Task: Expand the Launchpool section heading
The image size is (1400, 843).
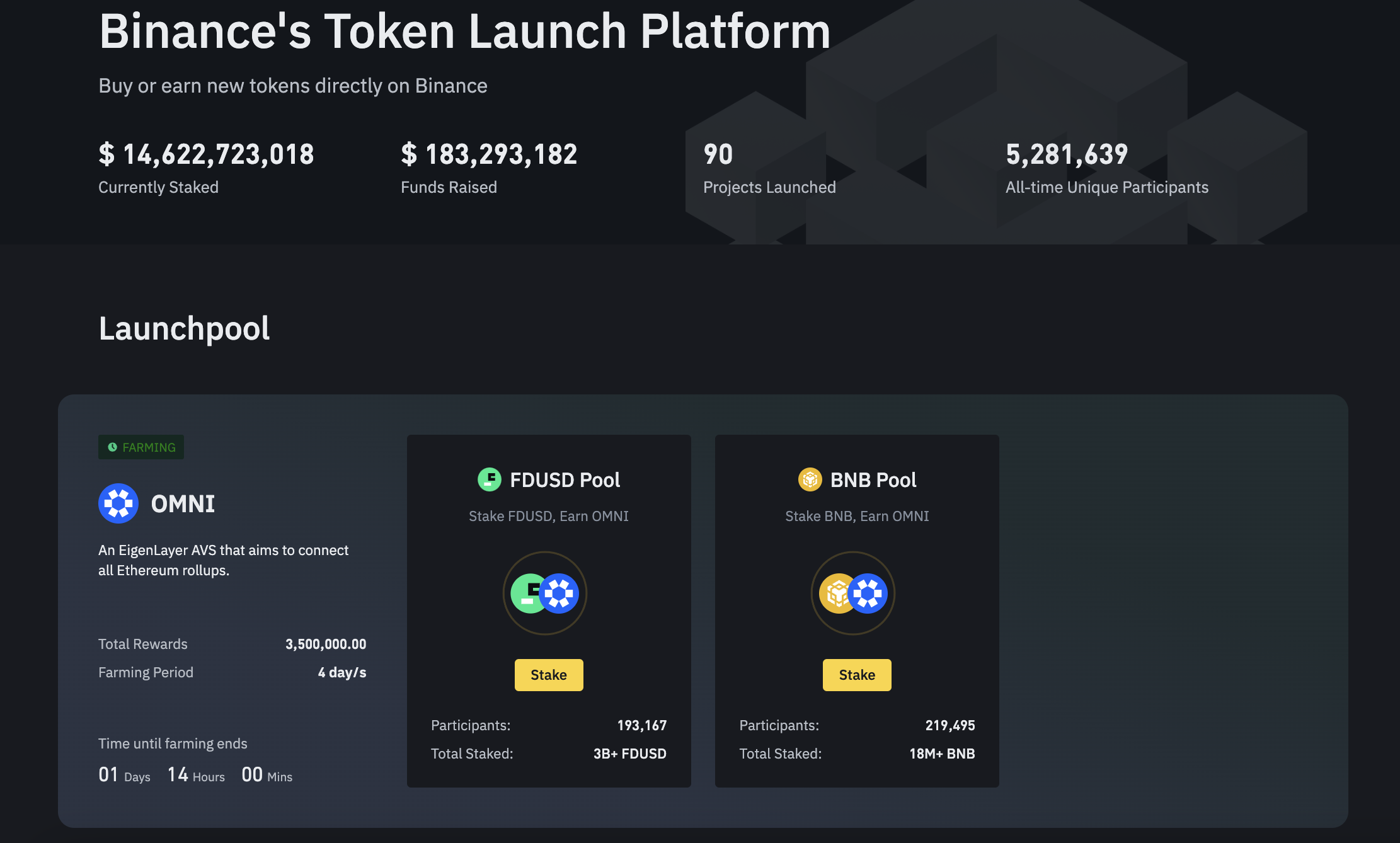Action: (184, 328)
